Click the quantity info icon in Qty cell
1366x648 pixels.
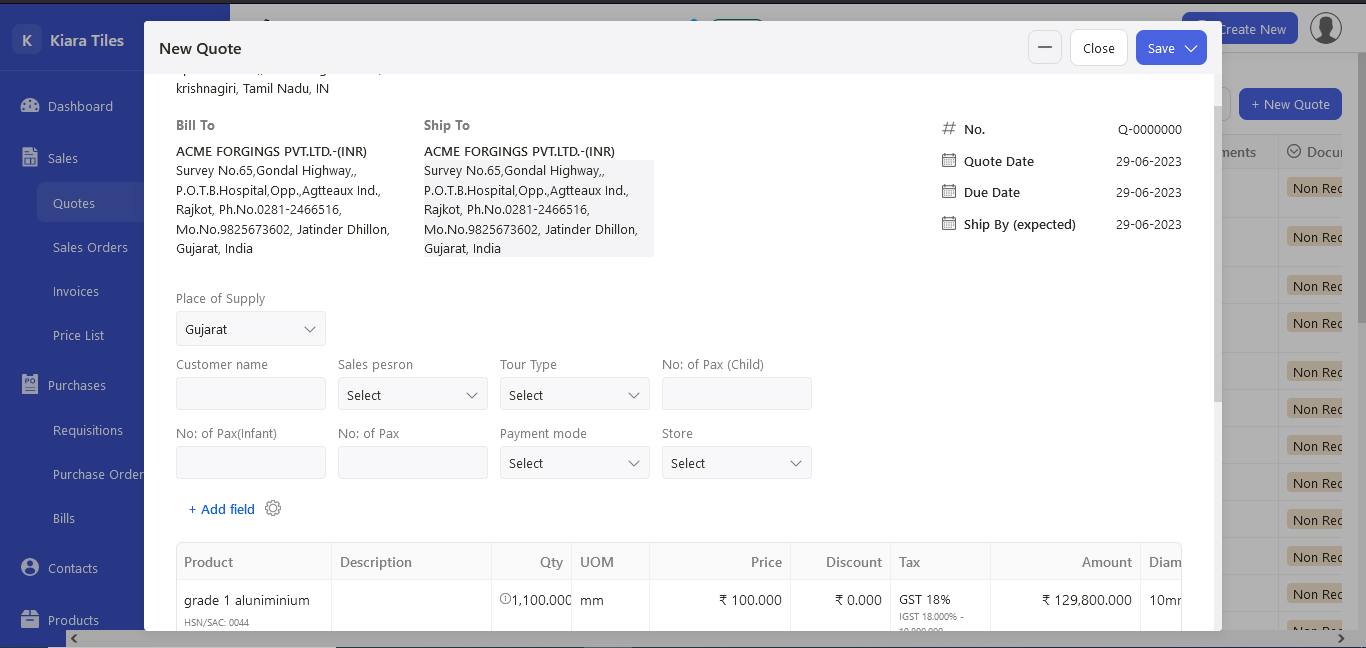[505, 599]
